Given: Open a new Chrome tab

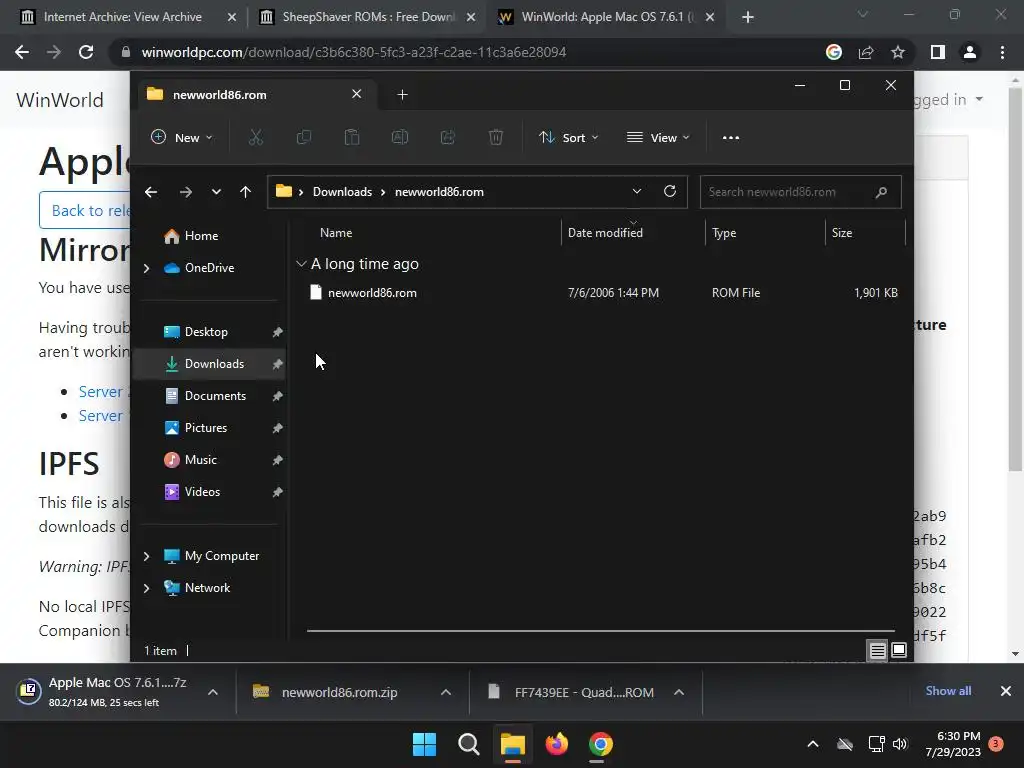Looking at the screenshot, I should pos(748,18).
